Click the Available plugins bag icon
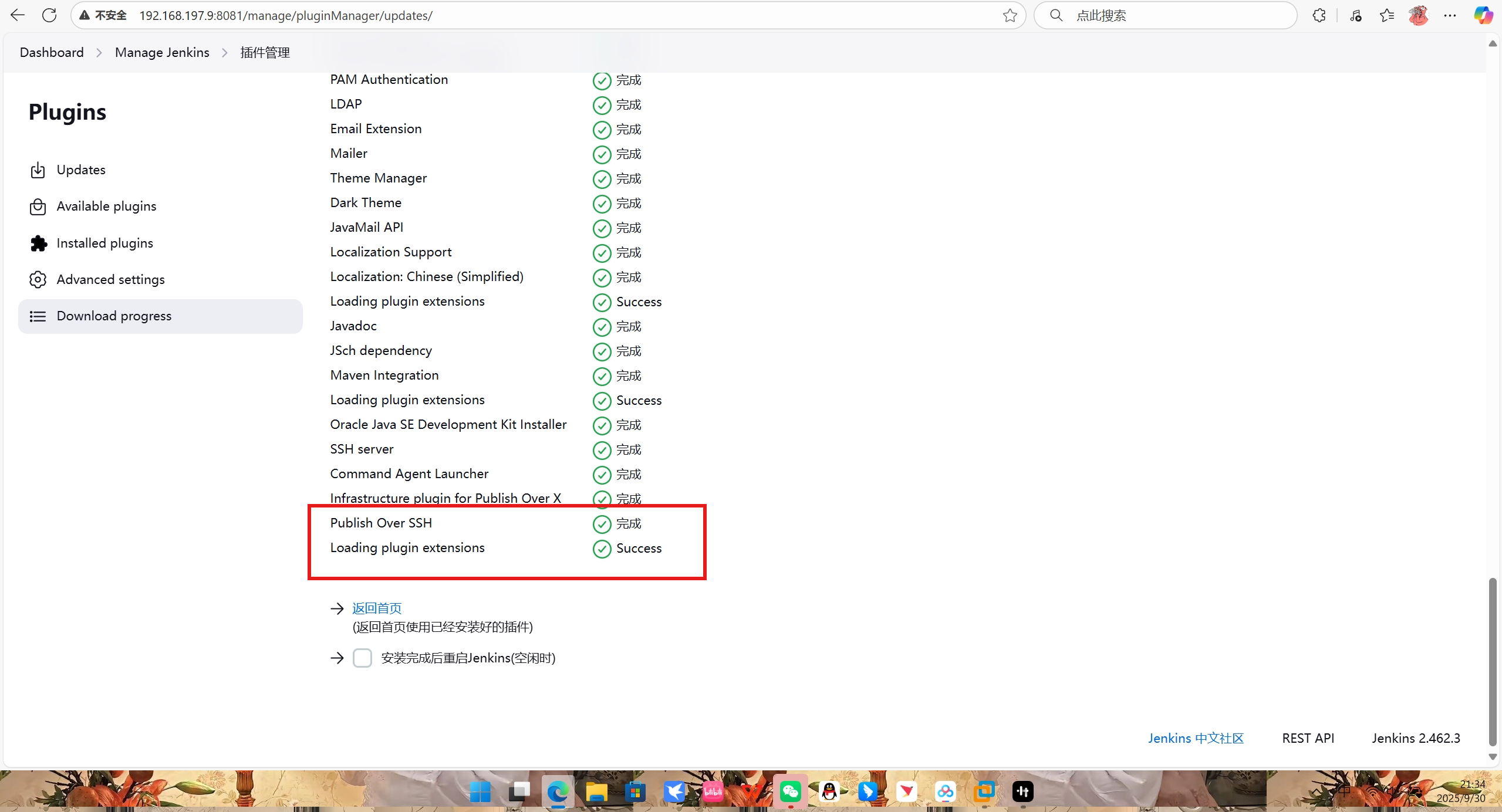 point(38,207)
